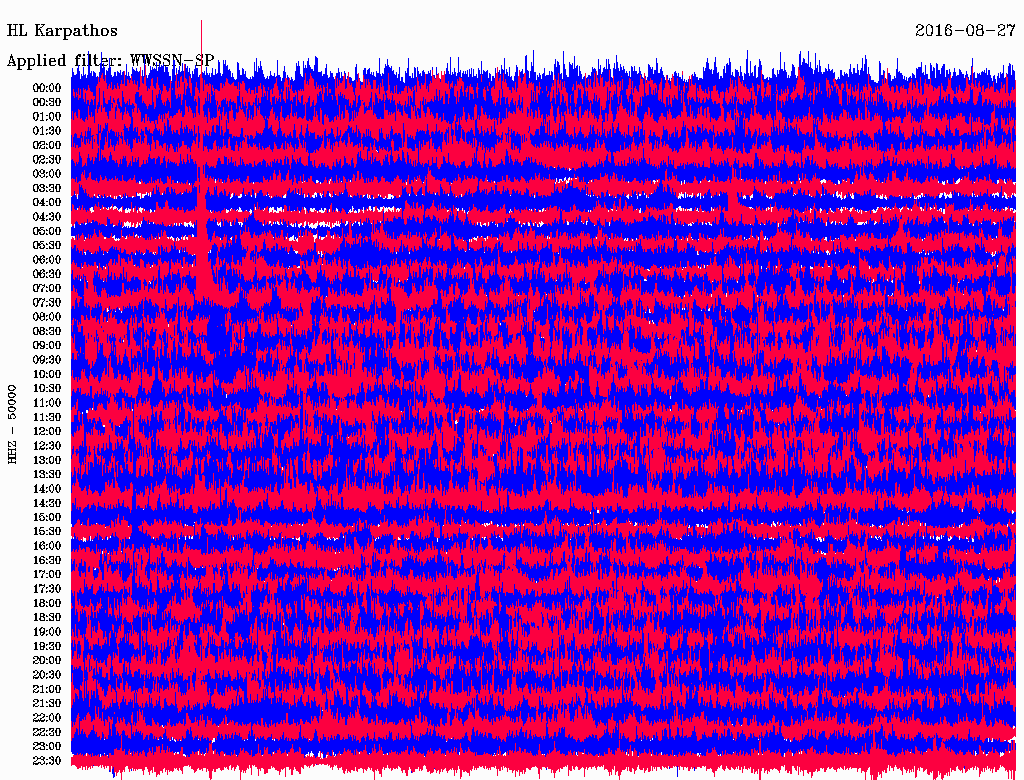Image resolution: width=1024 pixels, height=780 pixels.
Task: Select the 01:30 time label
Action: click(47, 131)
